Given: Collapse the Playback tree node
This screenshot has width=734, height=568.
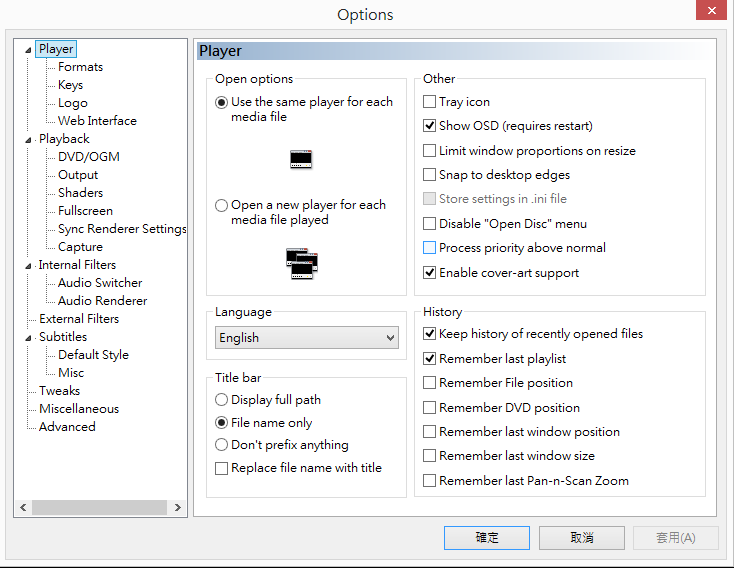Looking at the screenshot, I should click(29, 140).
